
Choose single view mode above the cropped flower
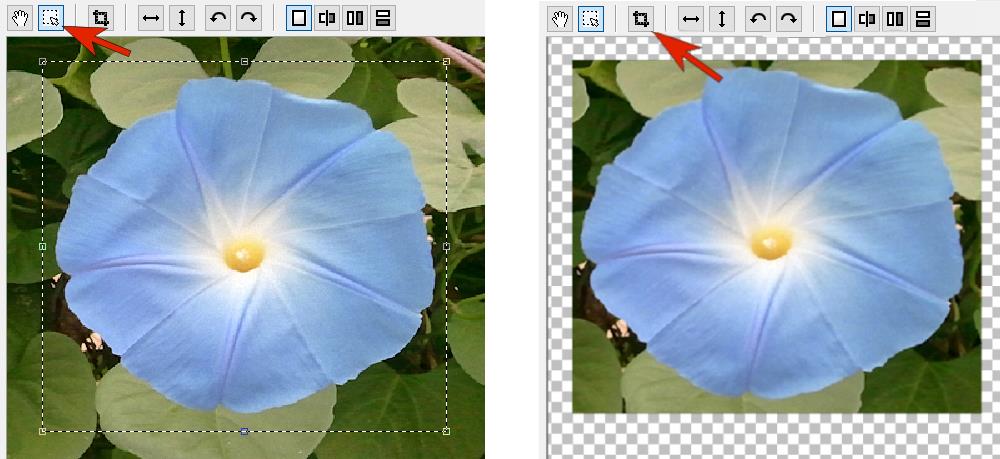[839, 19]
